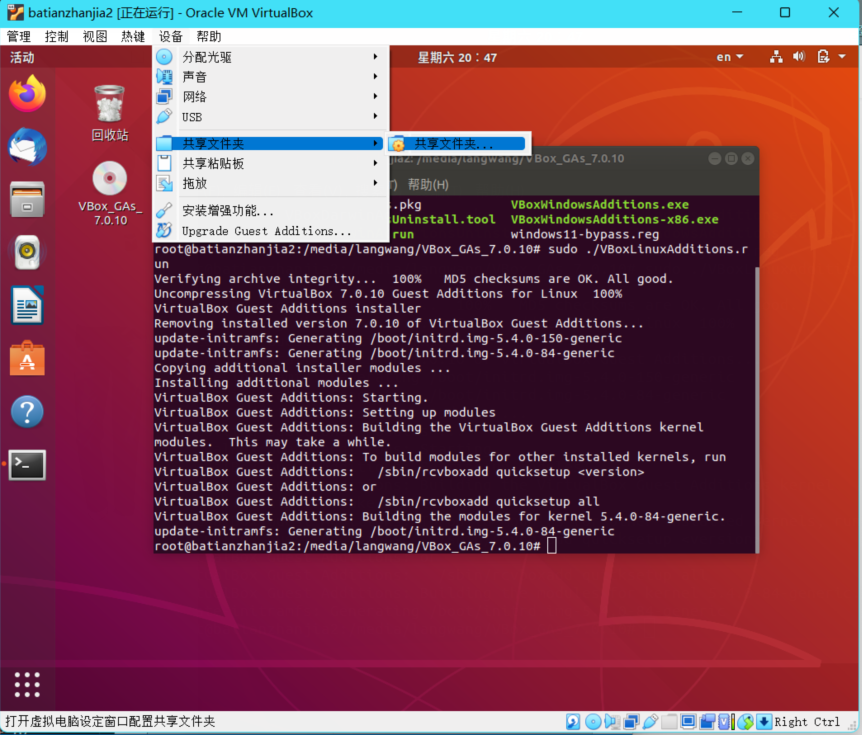The width and height of the screenshot is (862, 735).
Task: Open the Help icon in the dock
Action: (27, 411)
